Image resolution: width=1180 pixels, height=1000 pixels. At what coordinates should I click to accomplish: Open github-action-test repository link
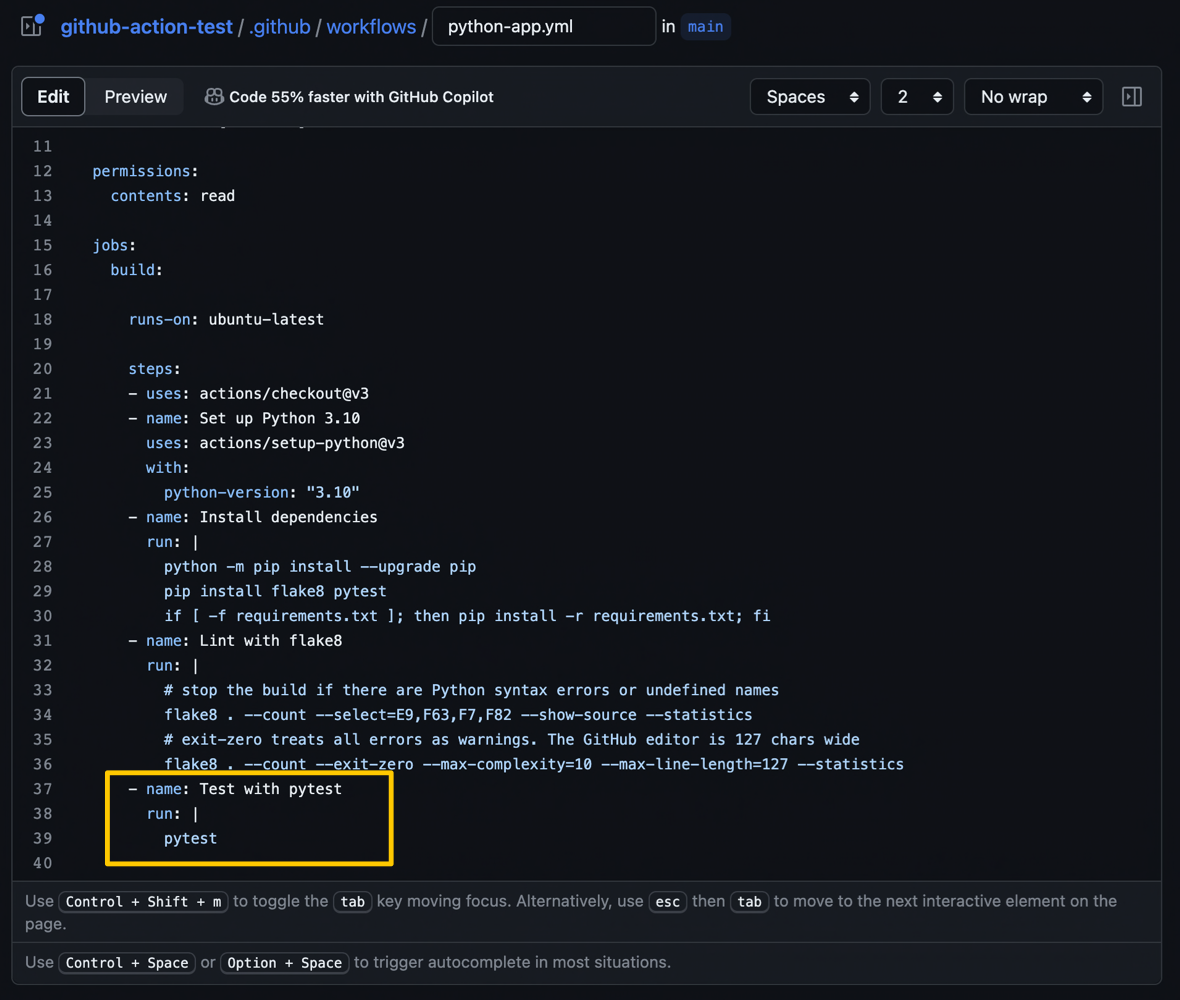coord(146,26)
